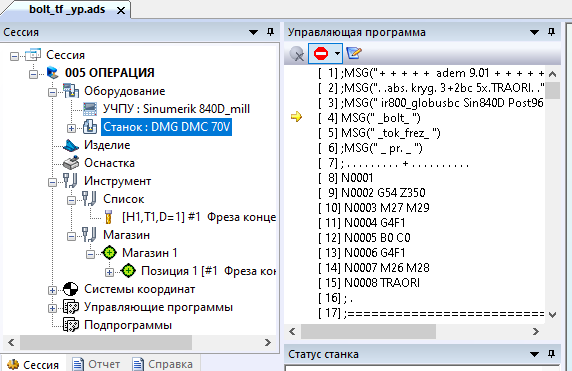
Task: Collapse the Инструмент node
Action: (x=52, y=182)
